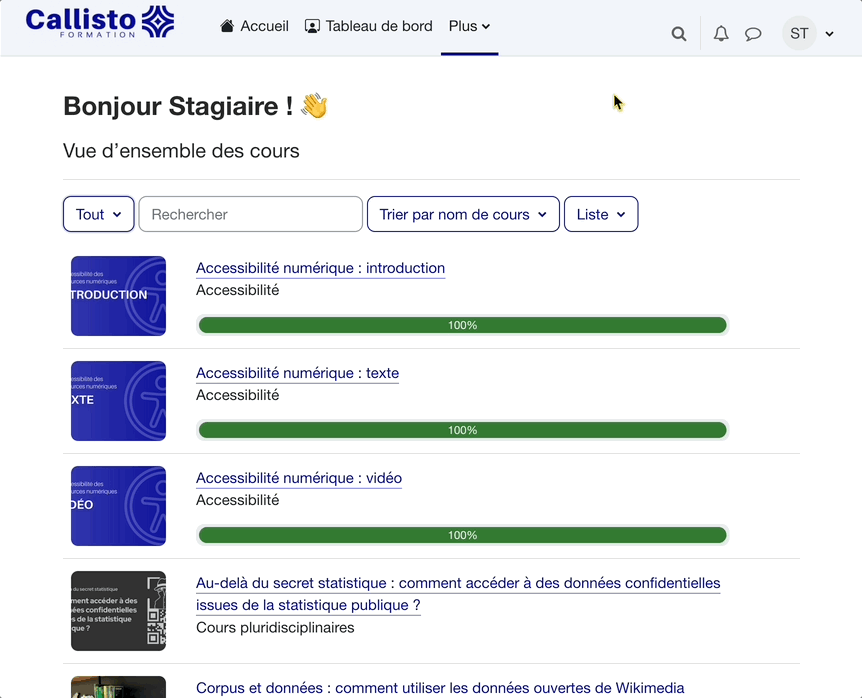Open the Trier par nom de cours dropdown
The width and height of the screenshot is (862, 698).
point(463,214)
